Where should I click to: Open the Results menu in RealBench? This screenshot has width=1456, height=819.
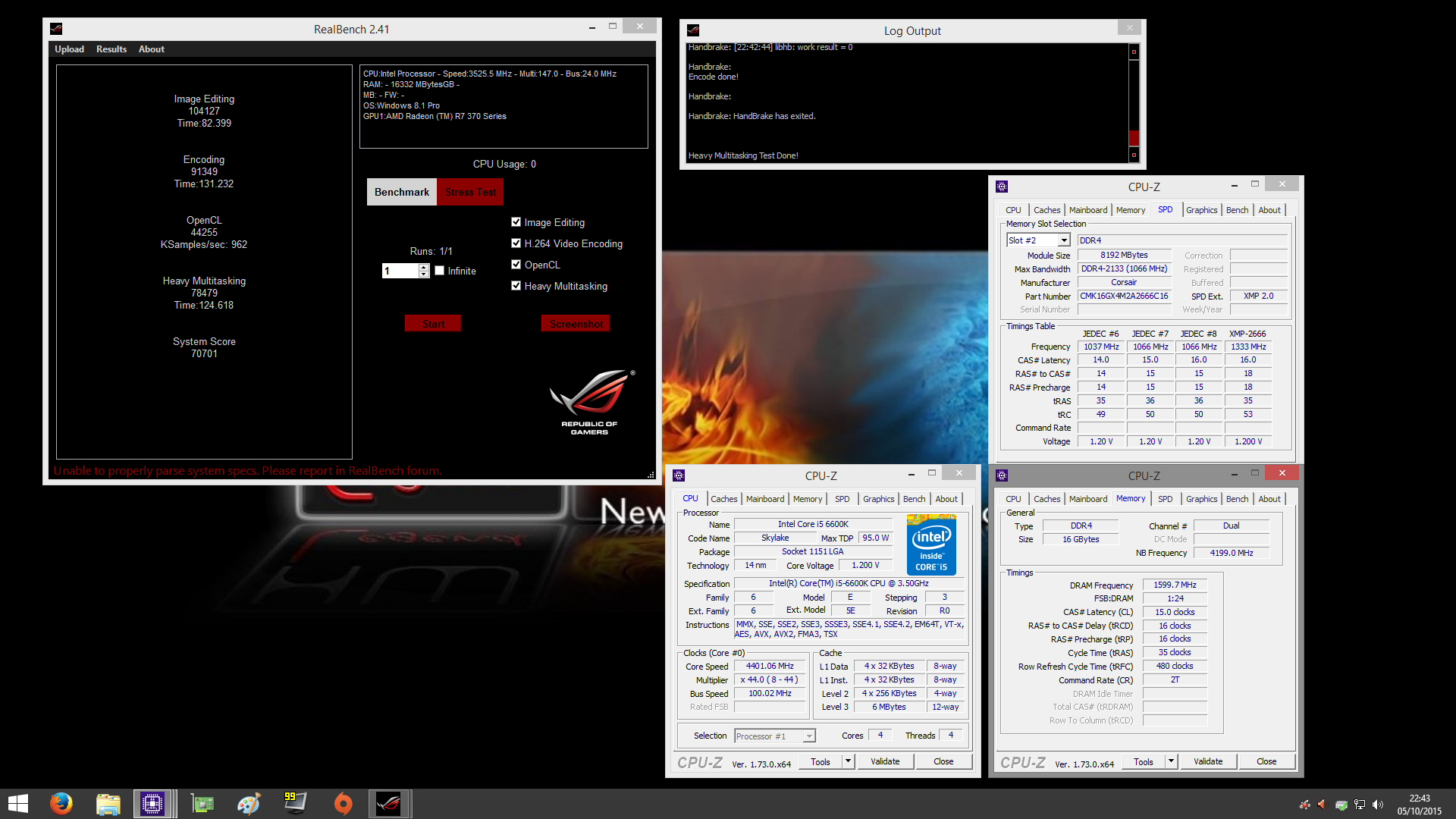coord(111,49)
